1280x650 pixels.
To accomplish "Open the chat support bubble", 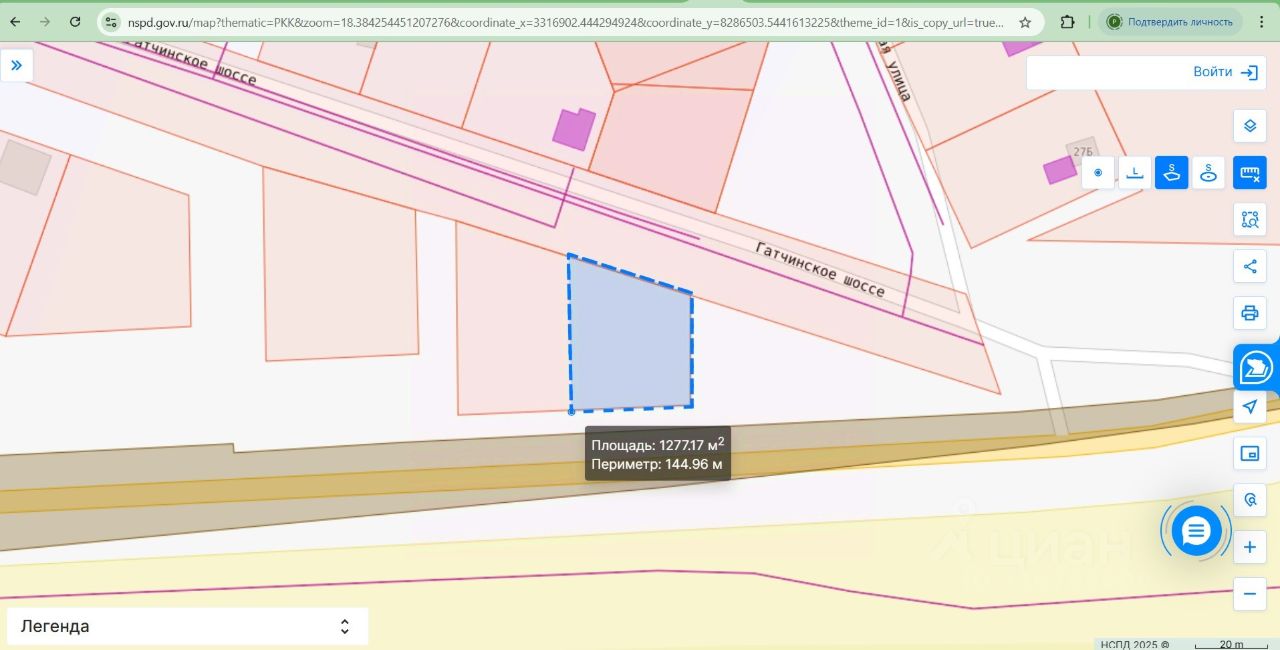I will 1196,531.
